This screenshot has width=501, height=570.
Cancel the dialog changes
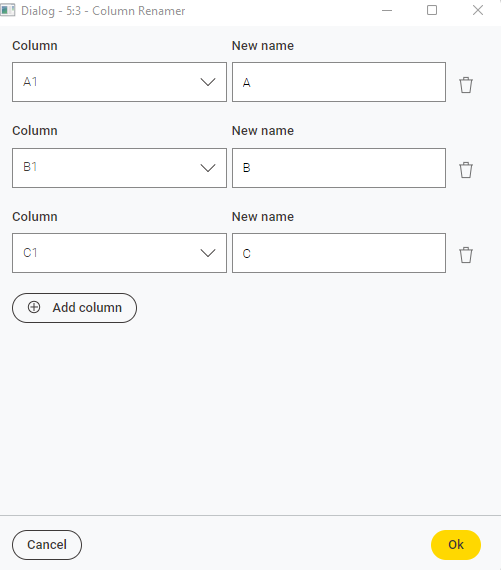tap(47, 545)
